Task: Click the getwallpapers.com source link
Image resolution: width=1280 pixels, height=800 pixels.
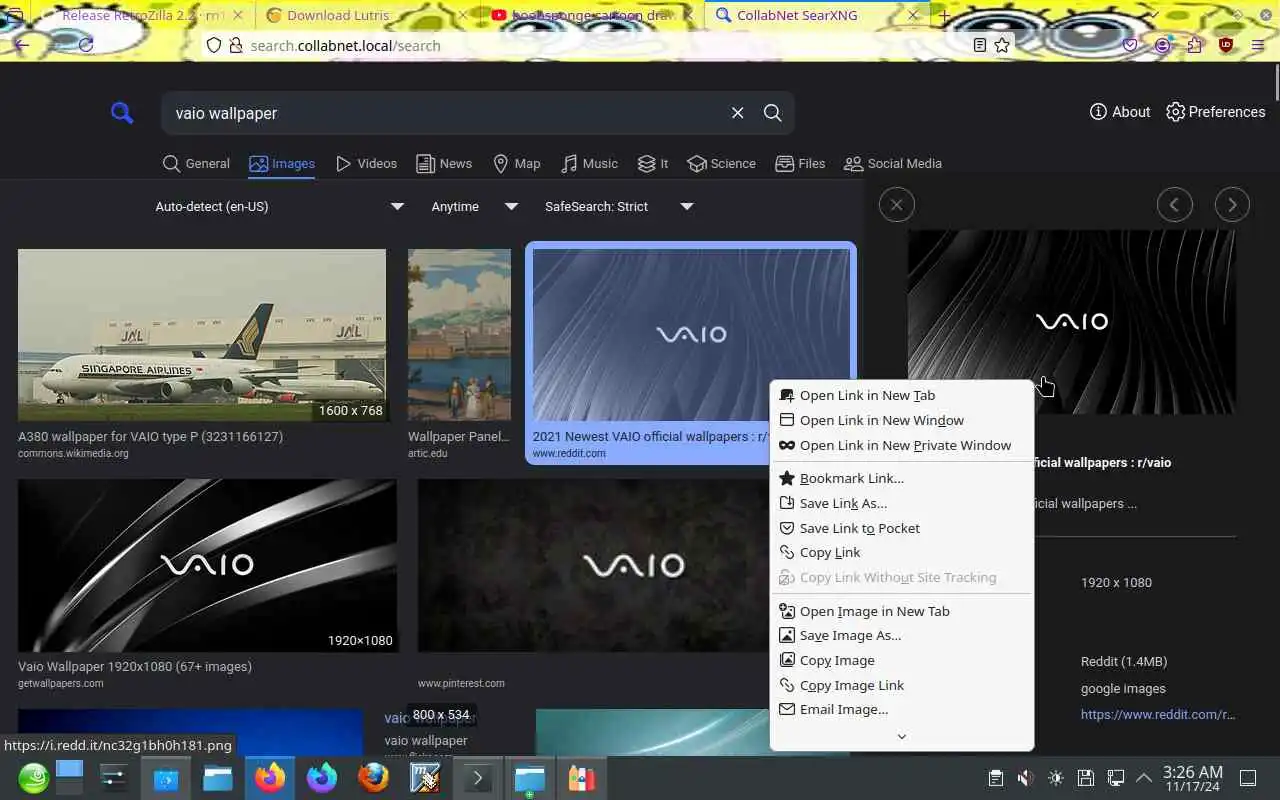Action: tap(61, 683)
